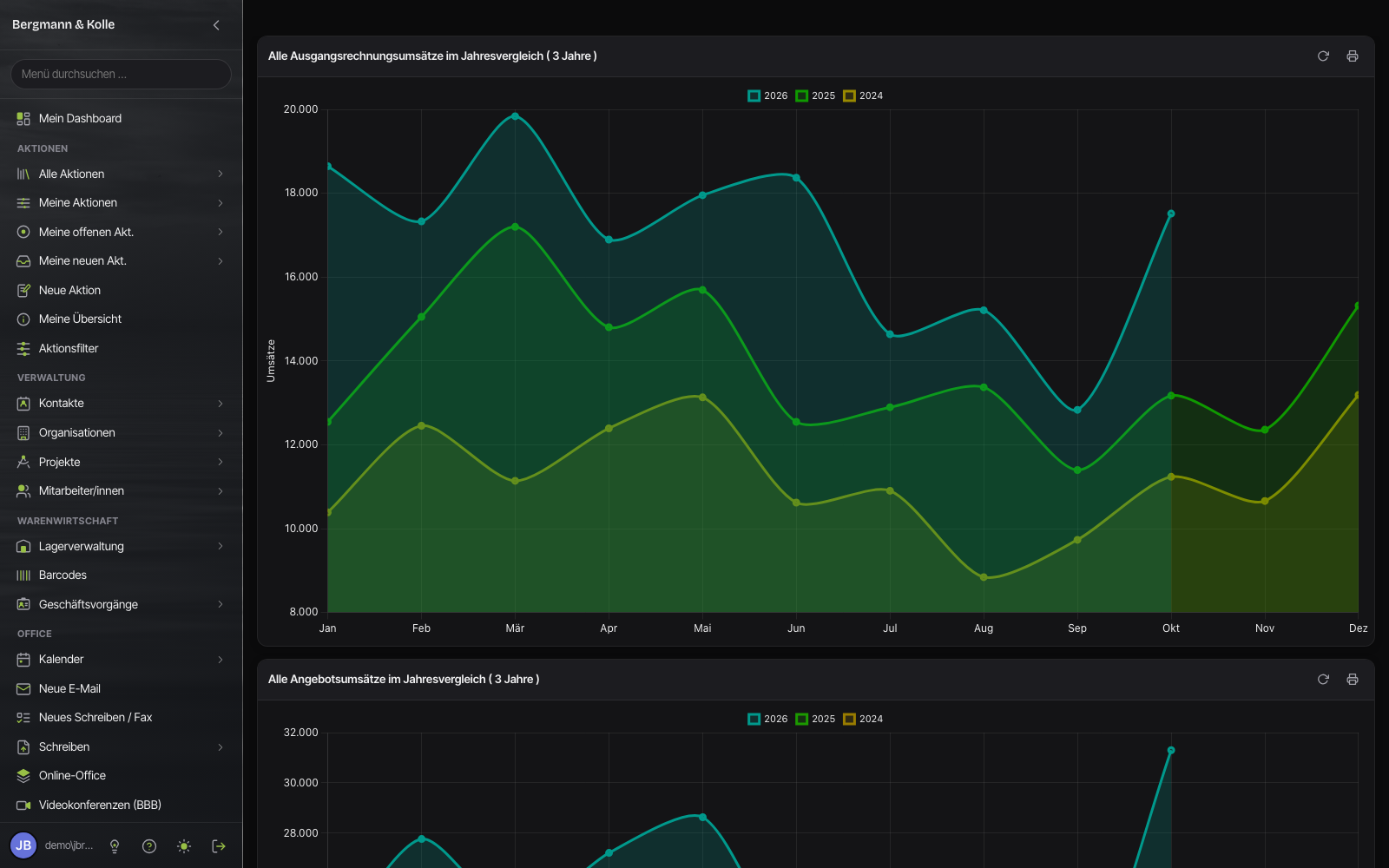1389x868 pixels.
Task: Focus the Menü durchsuchen search field
Action: (121, 75)
